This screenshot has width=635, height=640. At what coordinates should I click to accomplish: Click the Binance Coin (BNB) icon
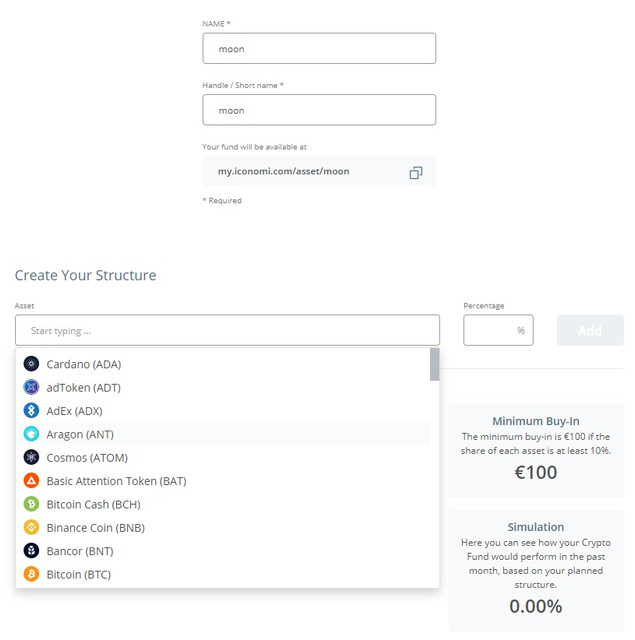[31, 527]
